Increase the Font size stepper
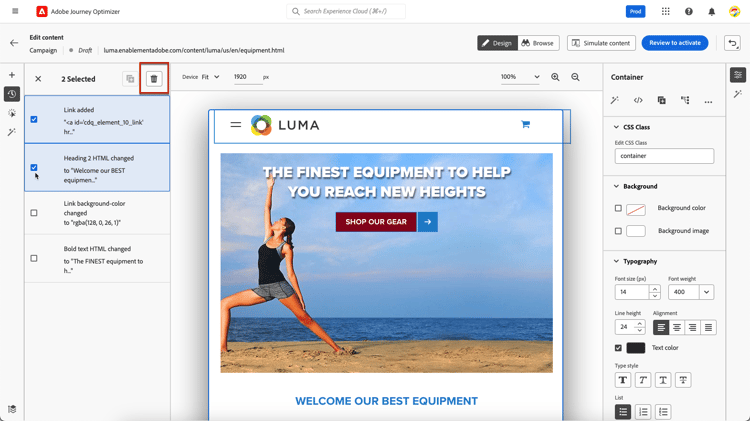Viewport: 750px width, 421px height. point(655,288)
